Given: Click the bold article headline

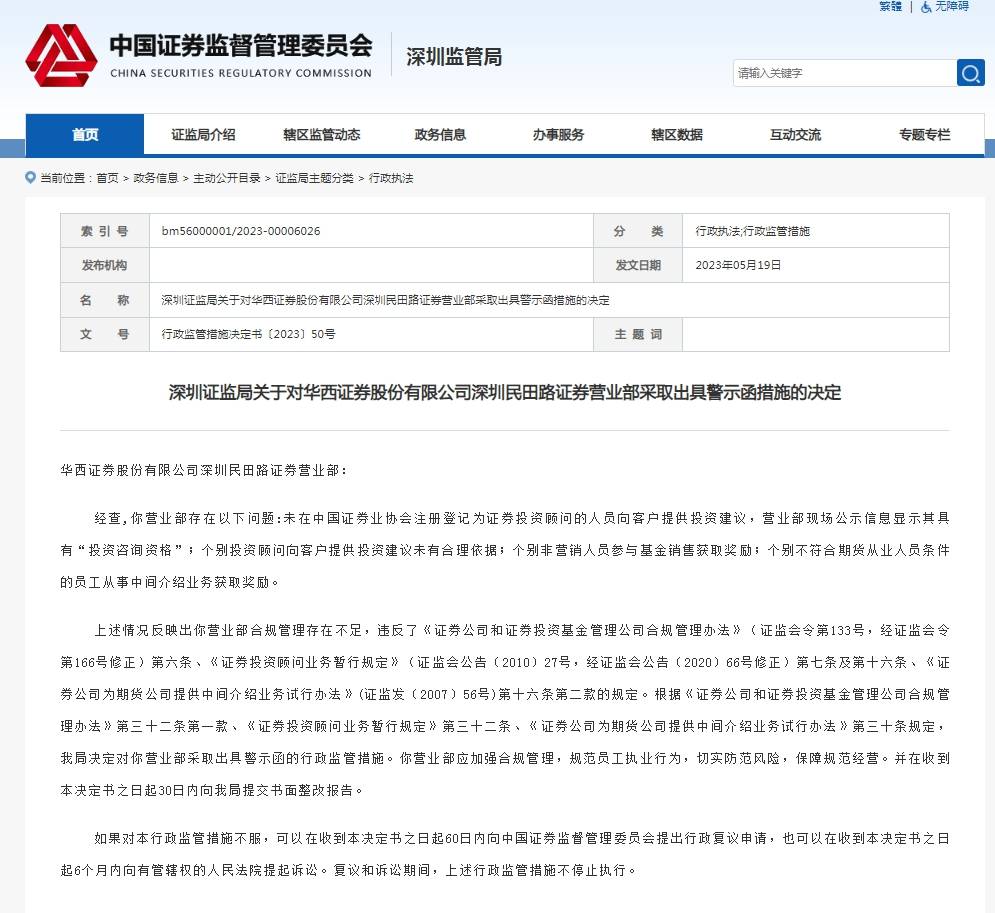Looking at the screenshot, I should pyautogui.click(x=504, y=393).
